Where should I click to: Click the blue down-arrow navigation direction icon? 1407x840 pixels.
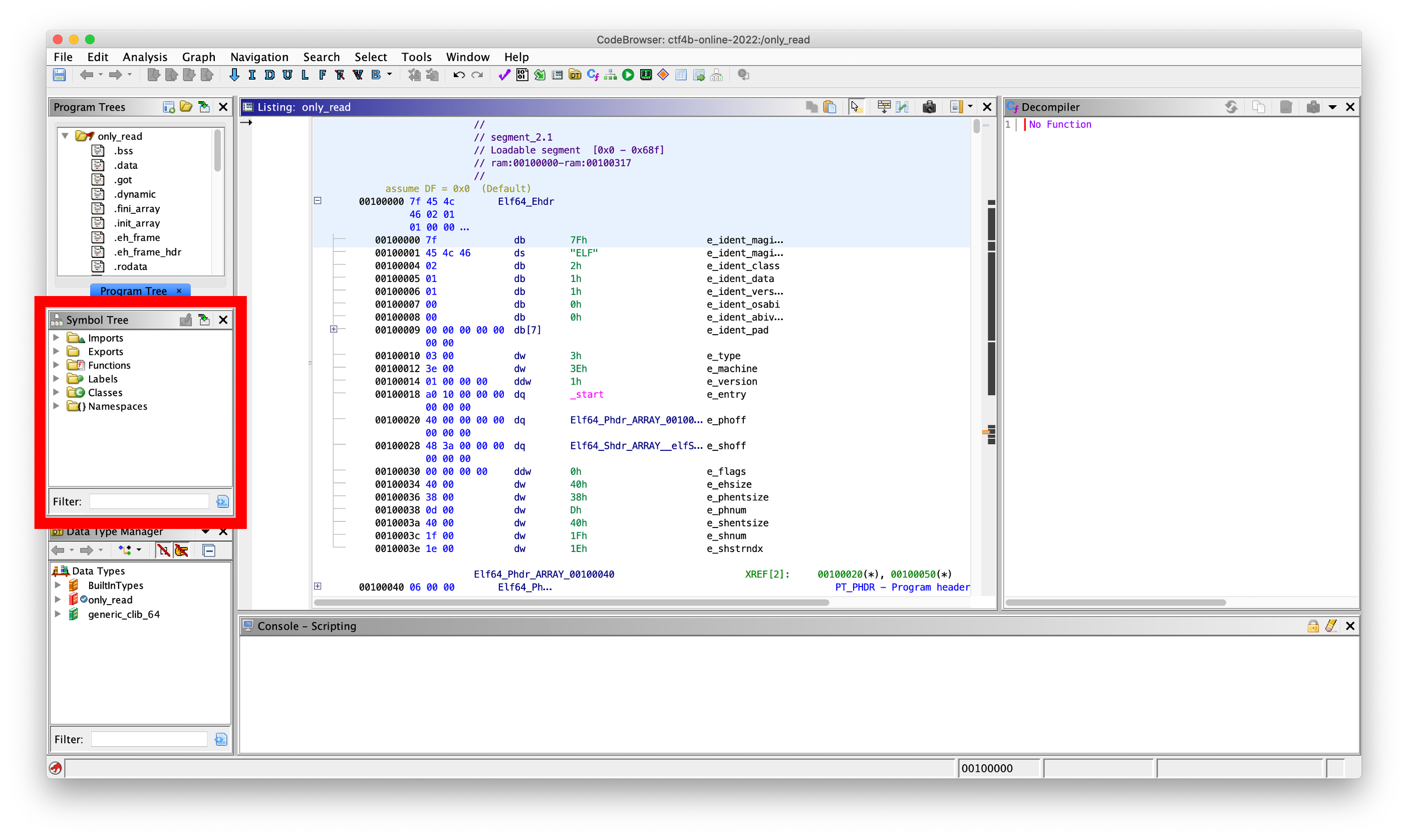pos(234,75)
